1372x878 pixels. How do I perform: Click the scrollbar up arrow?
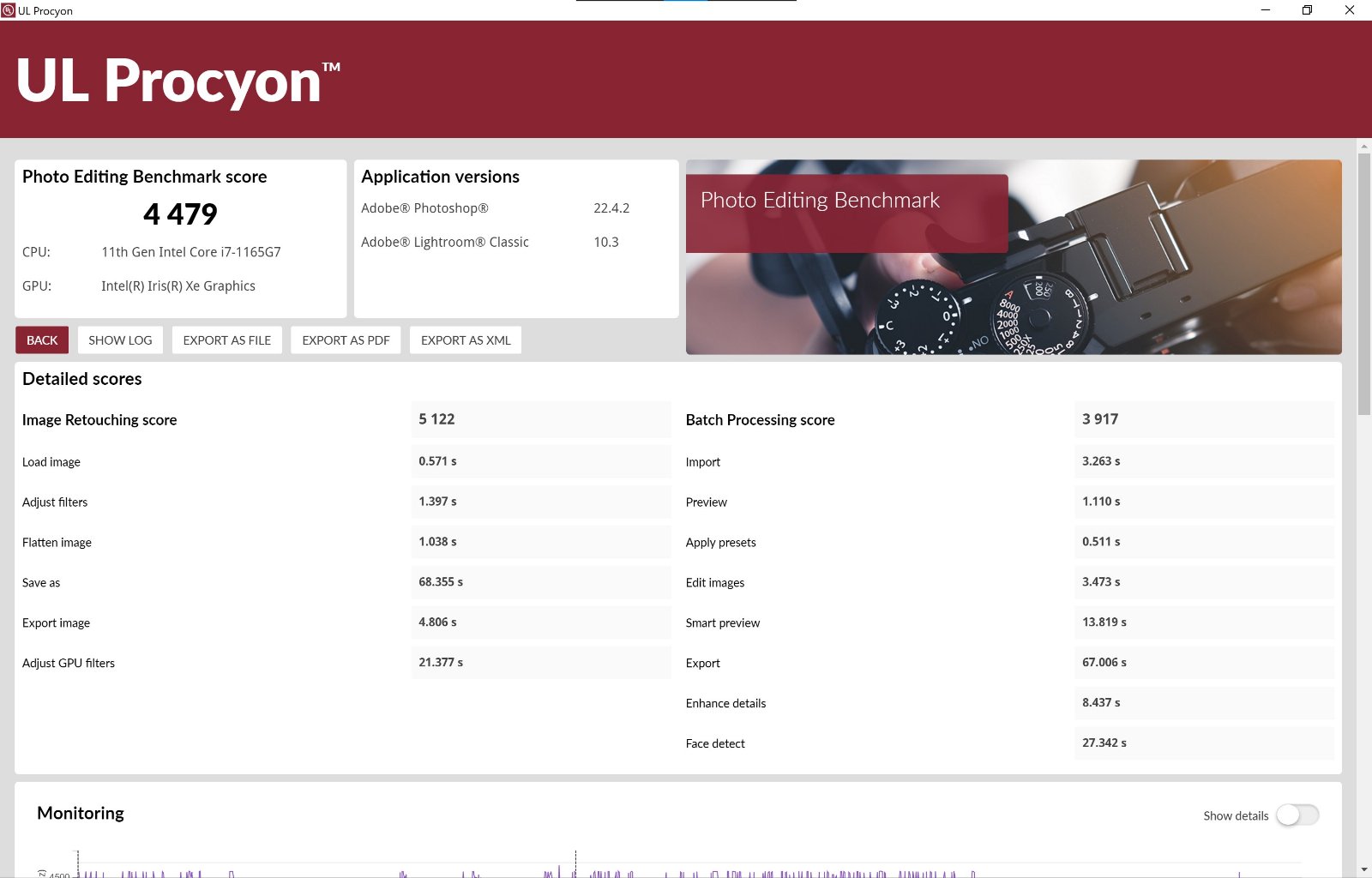[1364, 147]
